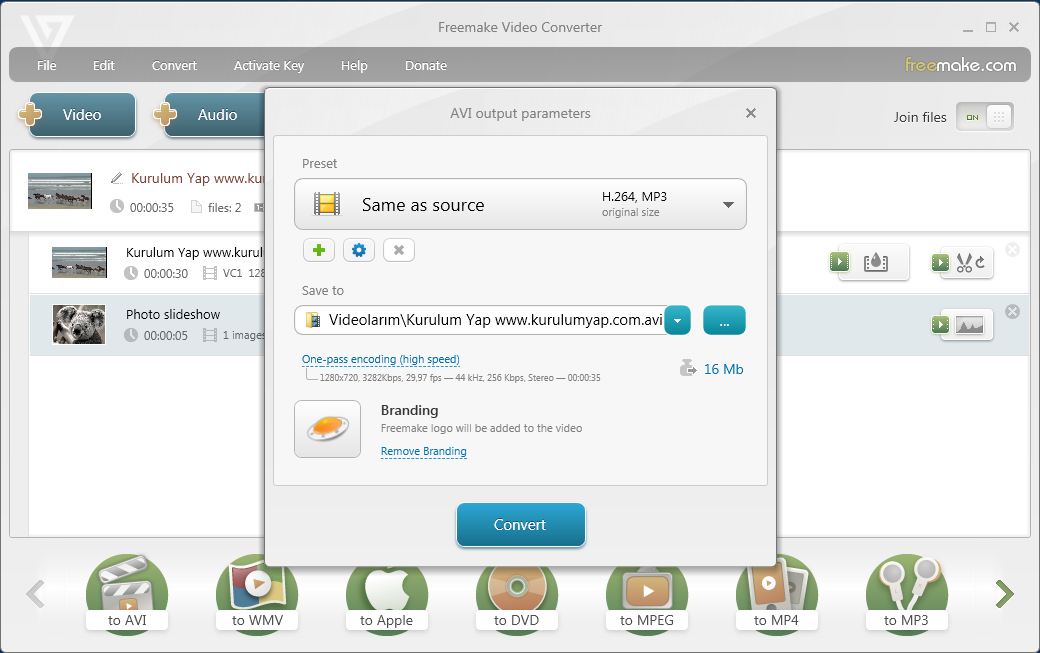The width and height of the screenshot is (1040, 653).
Task: Browse for output folder with ellipsis button
Action: pos(724,320)
